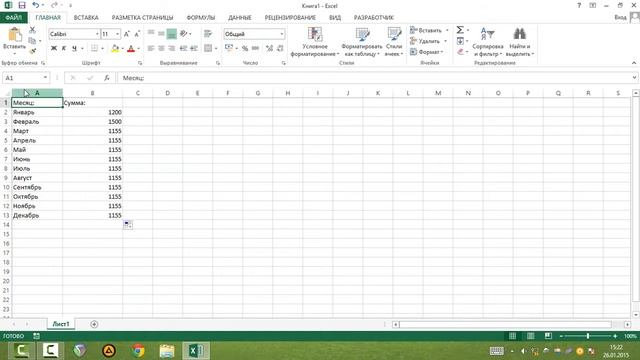Apply the yellow fill color
640x360 pixels.
pos(115,49)
